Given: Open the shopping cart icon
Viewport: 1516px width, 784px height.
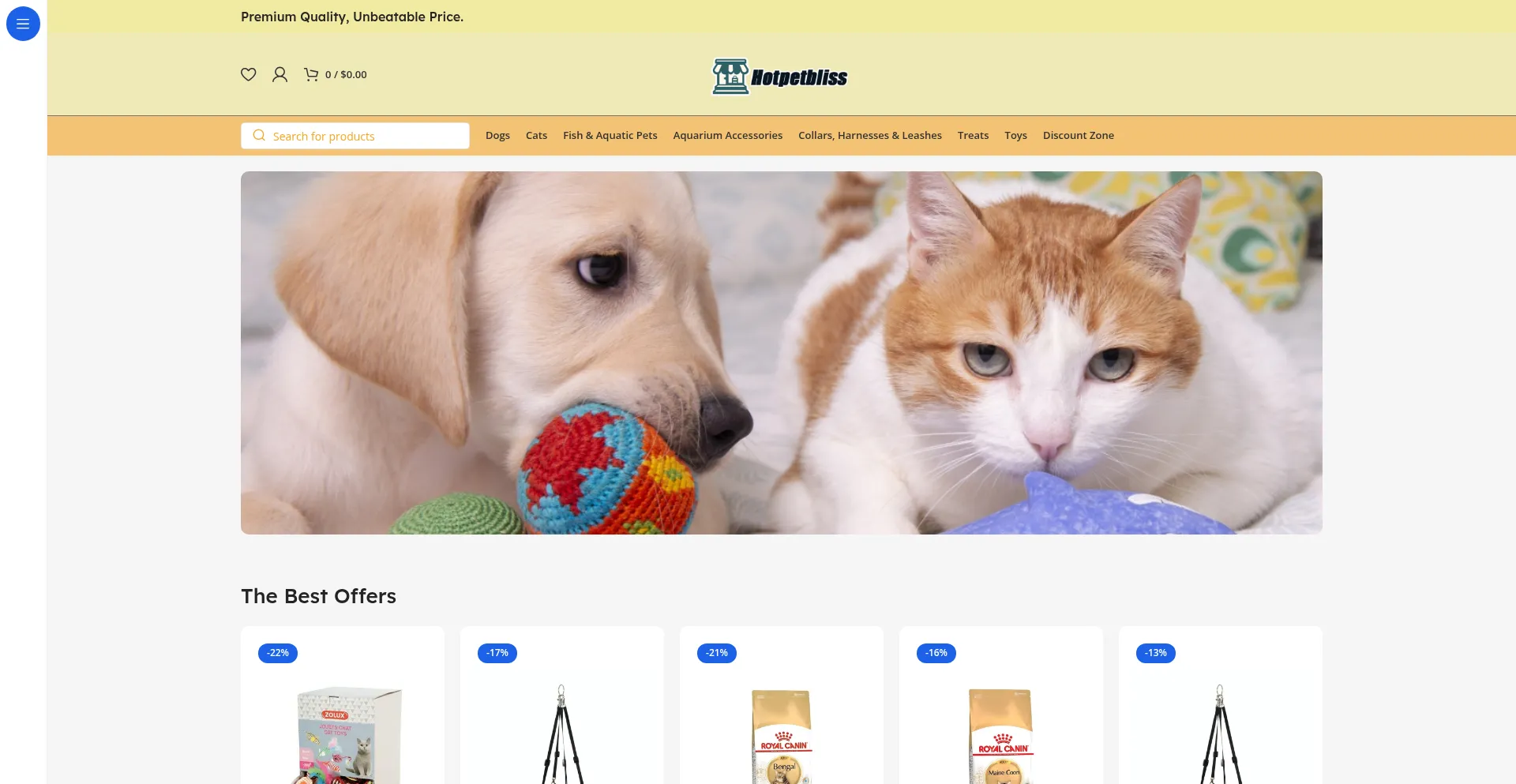Looking at the screenshot, I should click(311, 74).
